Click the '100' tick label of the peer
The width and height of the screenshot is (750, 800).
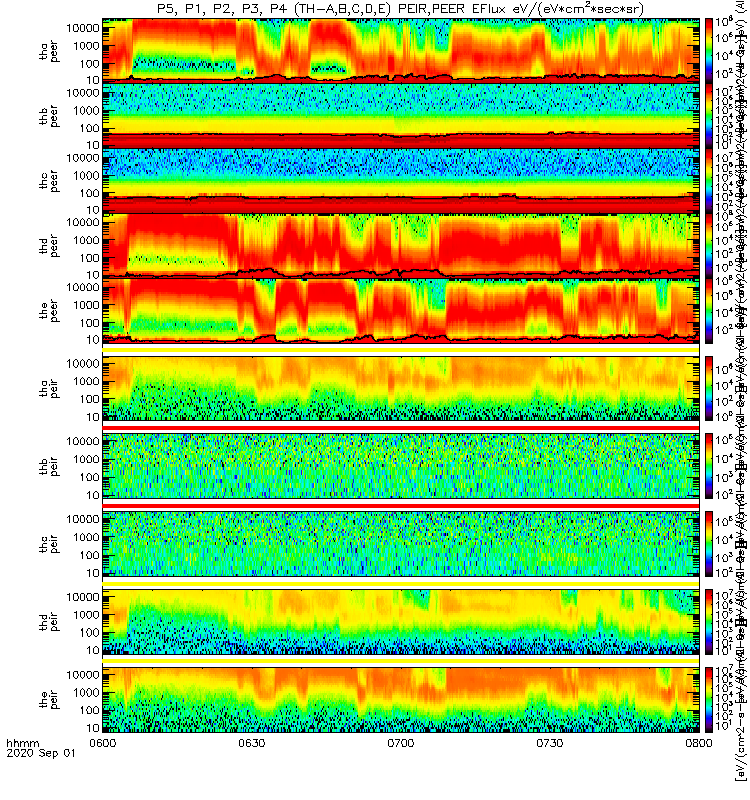tap(89, 323)
